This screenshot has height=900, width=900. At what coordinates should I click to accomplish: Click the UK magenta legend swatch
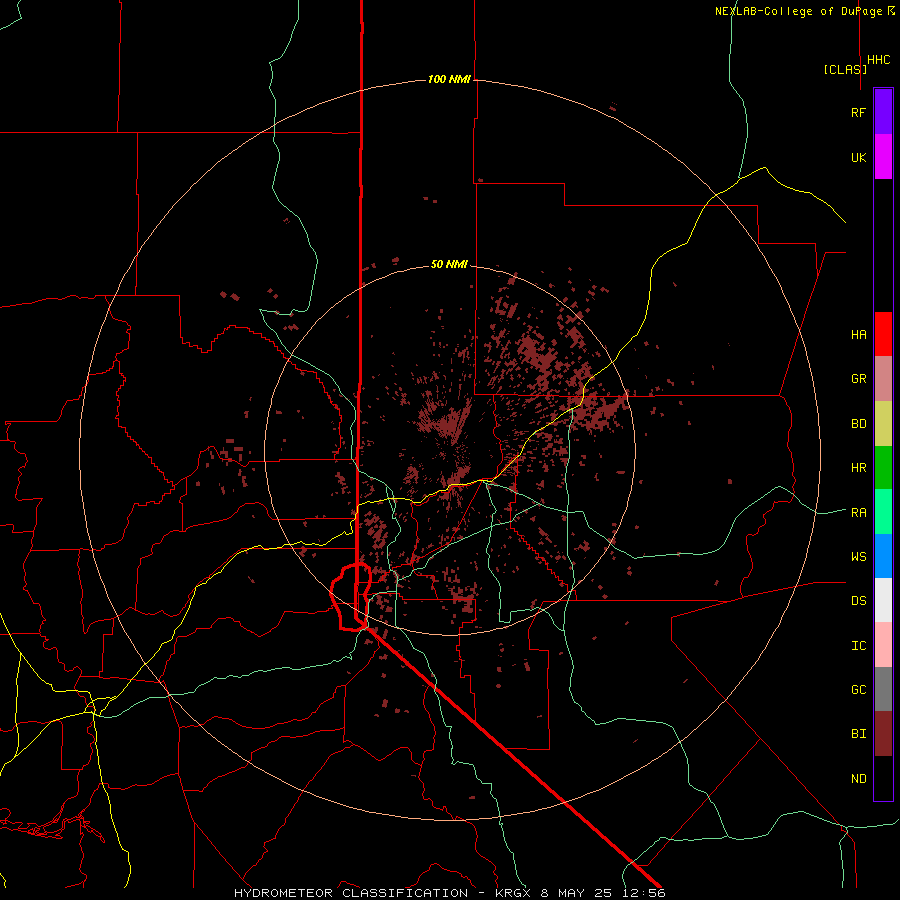point(883,157)
